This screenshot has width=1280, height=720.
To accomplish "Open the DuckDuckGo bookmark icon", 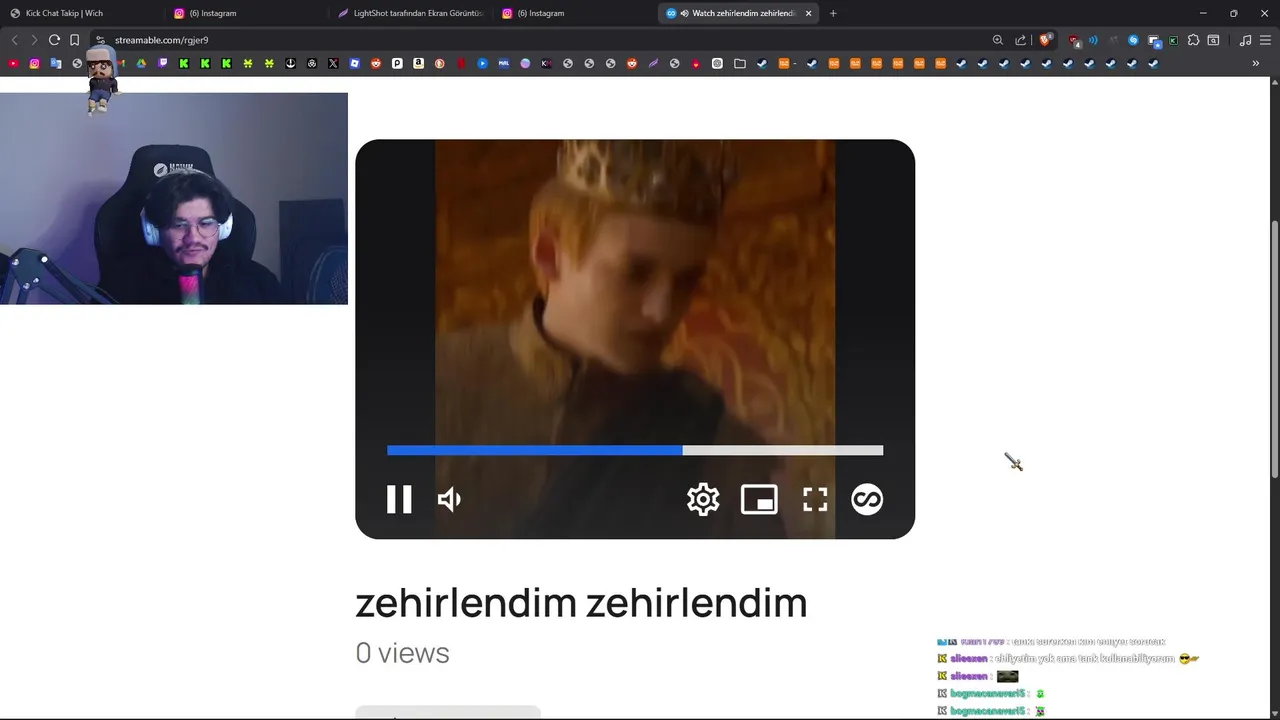I will pos(440,63).
